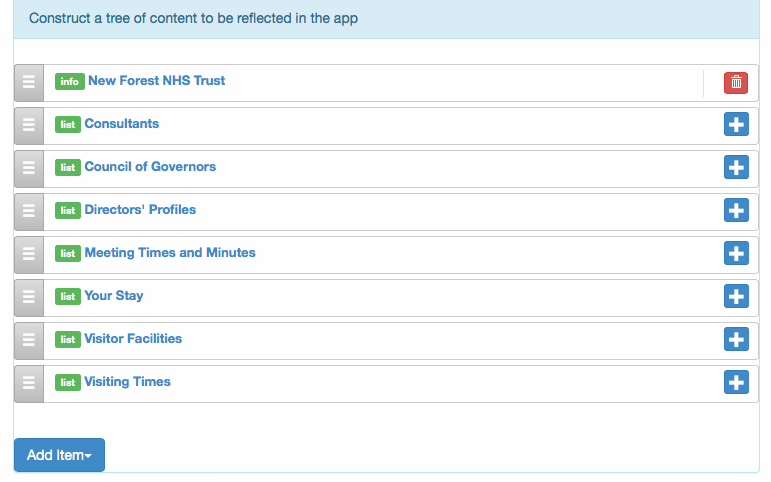Screen dimensions: 771x482
Task: Add an item under Visitor Facilities
Action: click(736, 339)
